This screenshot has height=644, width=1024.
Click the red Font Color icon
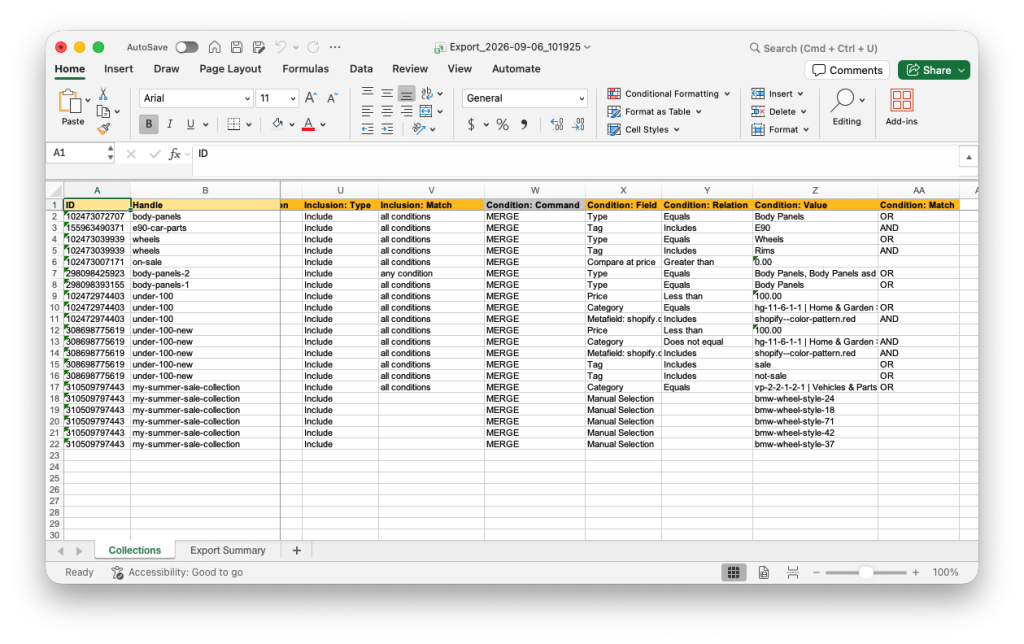pyautogui.click(x=309, y=124)
